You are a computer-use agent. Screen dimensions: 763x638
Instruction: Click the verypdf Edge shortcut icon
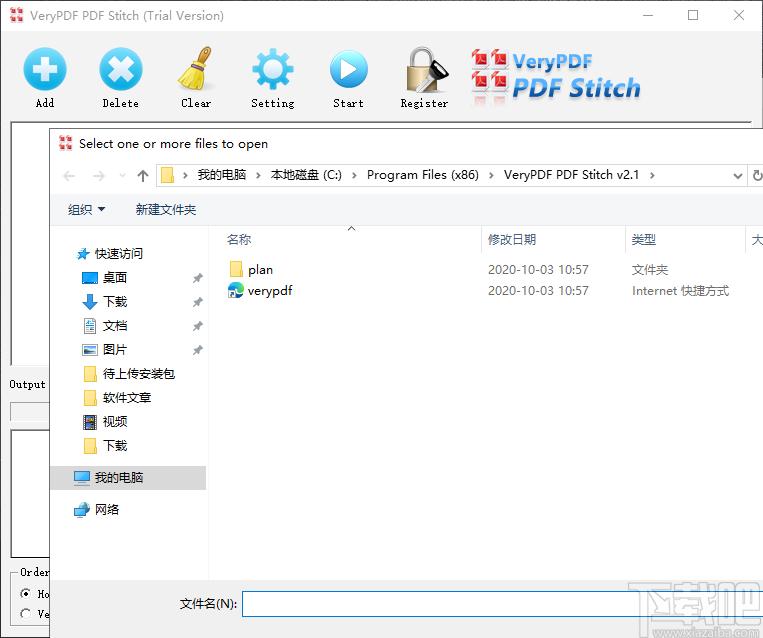pos(236,291)
